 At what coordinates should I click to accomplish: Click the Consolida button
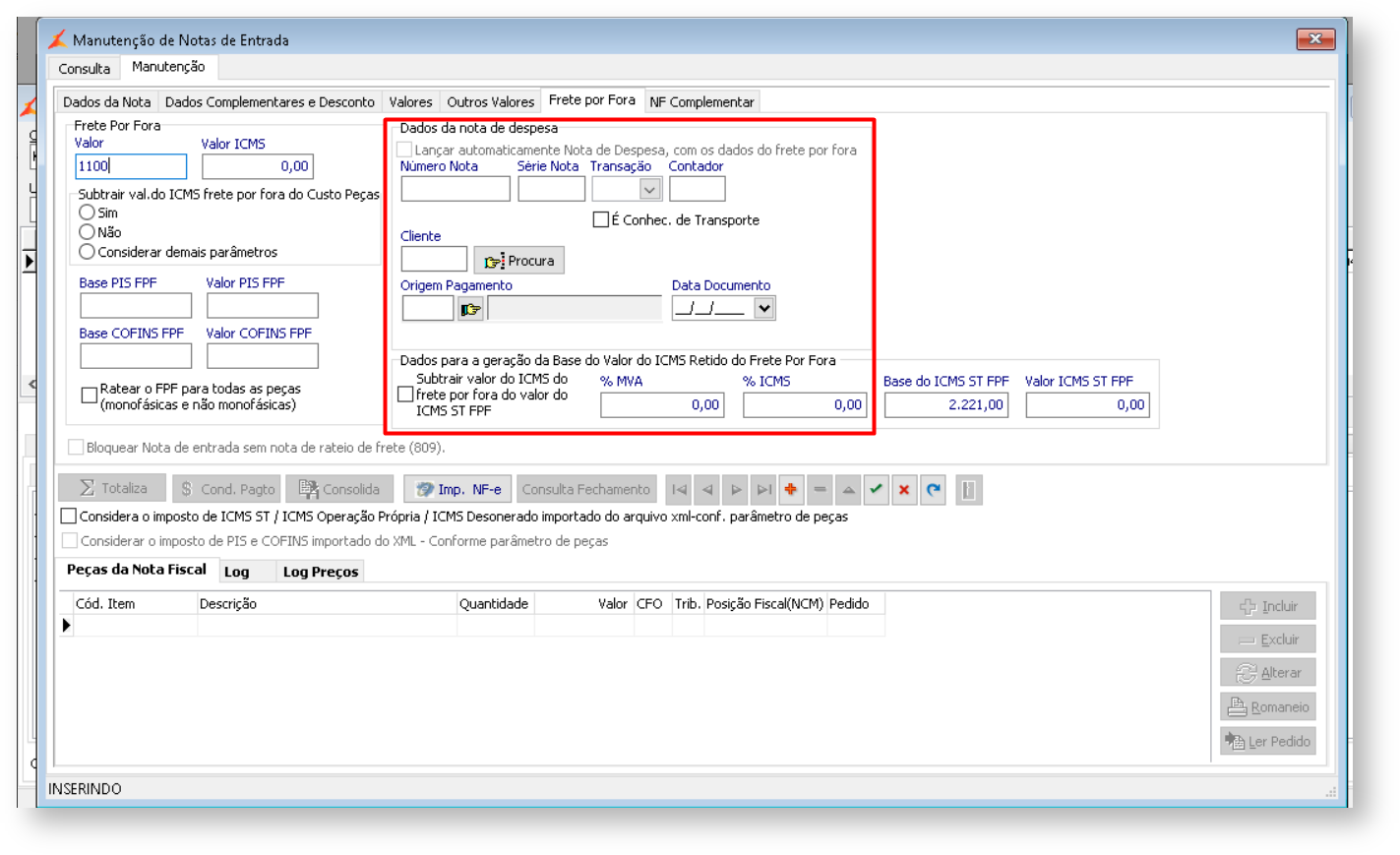(339, 489)
